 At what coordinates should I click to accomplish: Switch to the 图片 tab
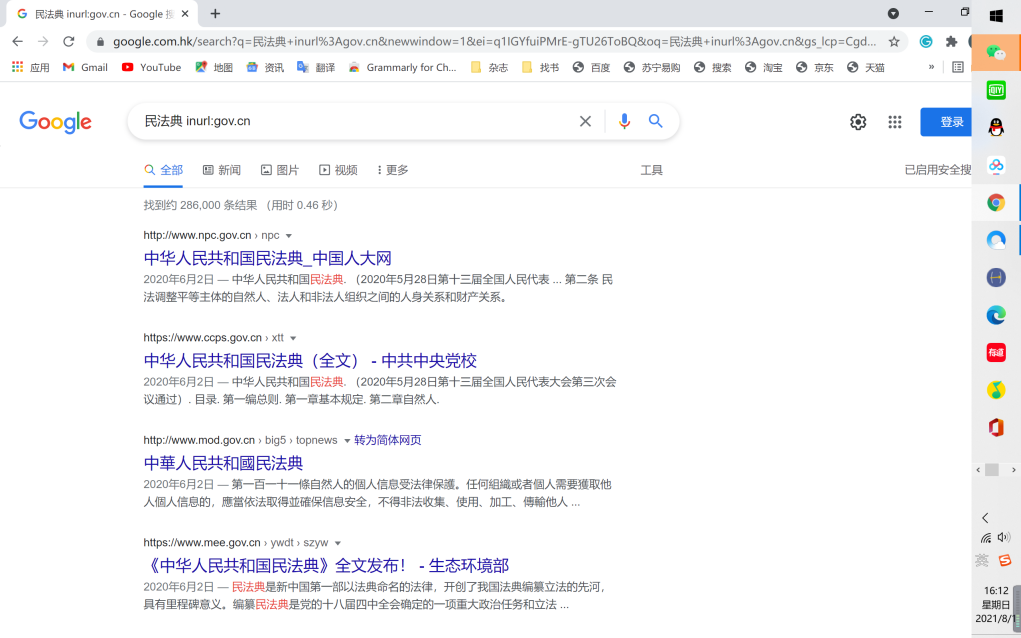pos(280,170)
